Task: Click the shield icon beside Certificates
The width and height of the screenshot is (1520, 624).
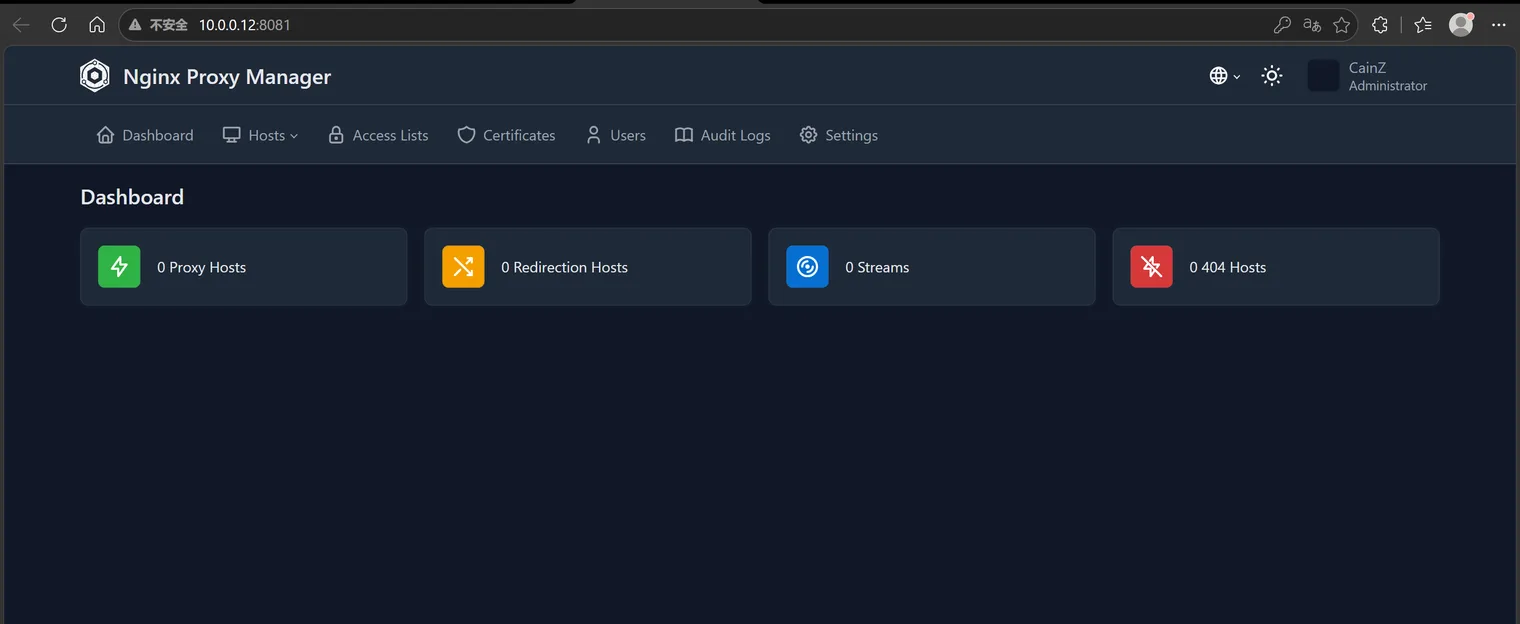Action: coord(466,135)
